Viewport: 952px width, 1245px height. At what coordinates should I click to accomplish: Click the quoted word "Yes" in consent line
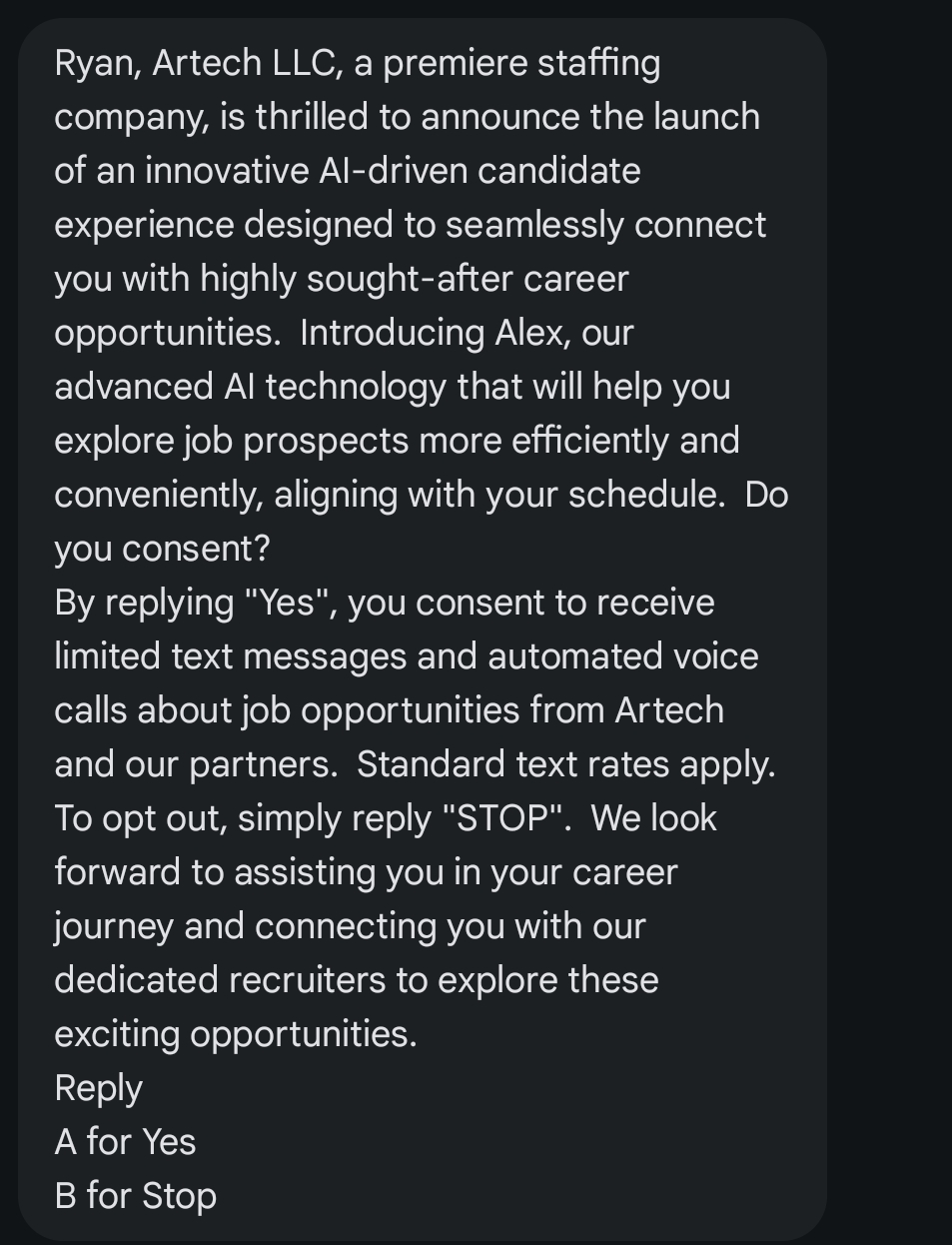pos(288,603)
